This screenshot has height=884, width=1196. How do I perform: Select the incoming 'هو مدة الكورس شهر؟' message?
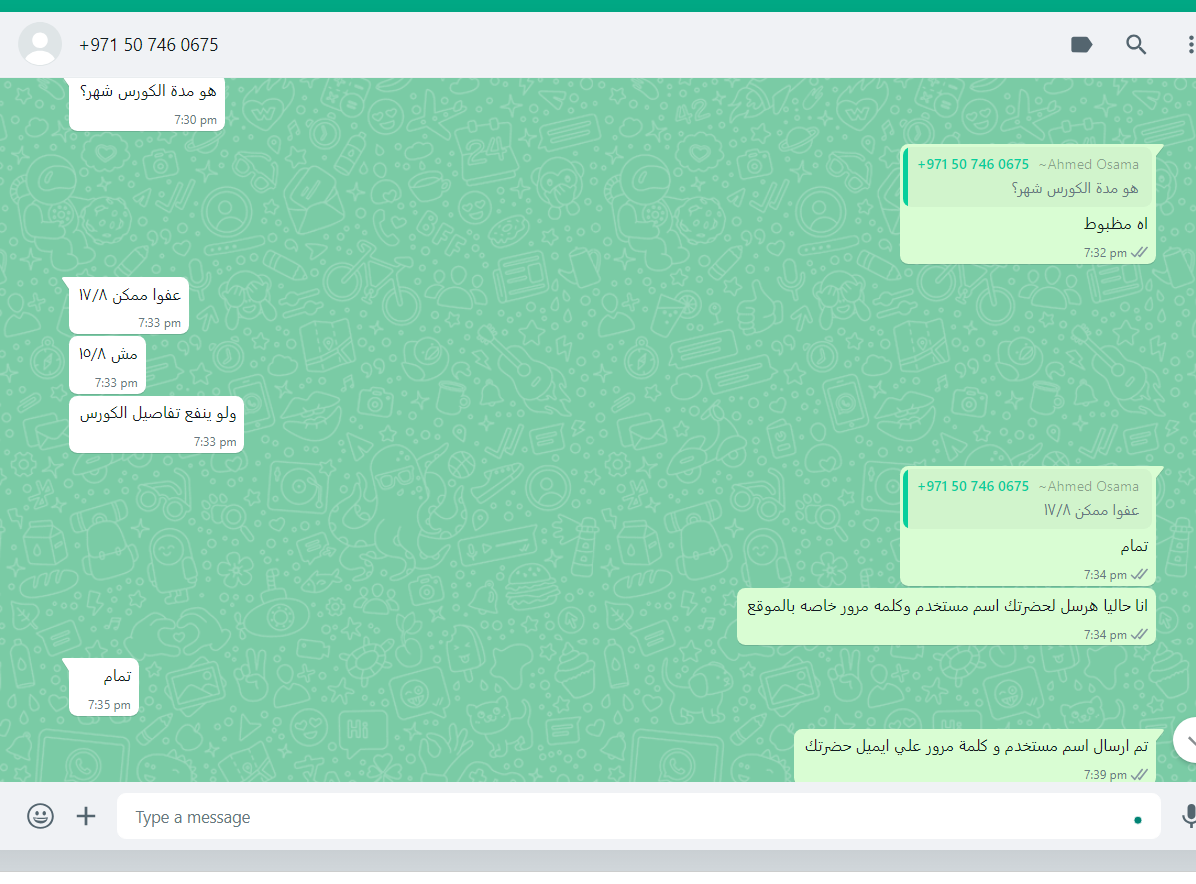pos(147,104)
